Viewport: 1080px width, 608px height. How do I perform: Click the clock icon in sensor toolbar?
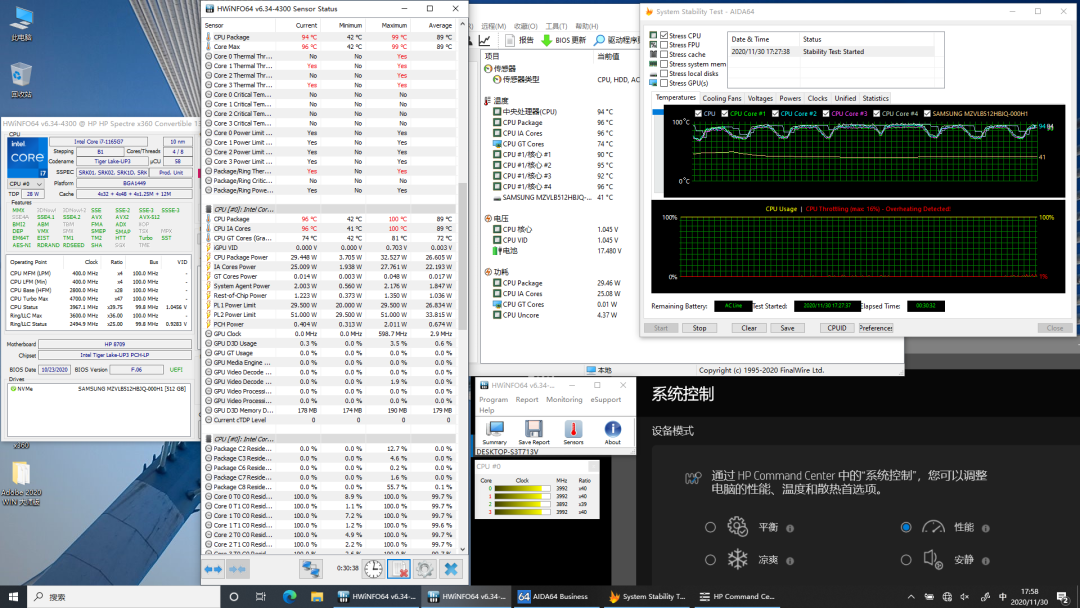pyautogui.click(x=372, y=569)
